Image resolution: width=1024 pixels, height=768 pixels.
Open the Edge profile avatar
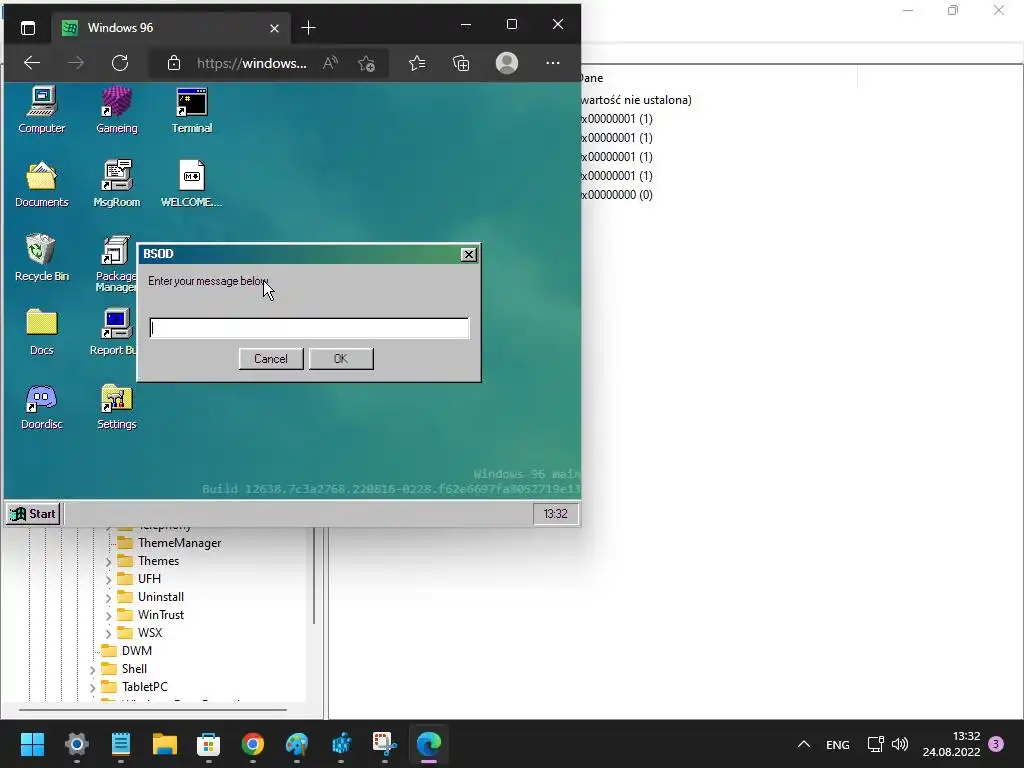[507, 63]
